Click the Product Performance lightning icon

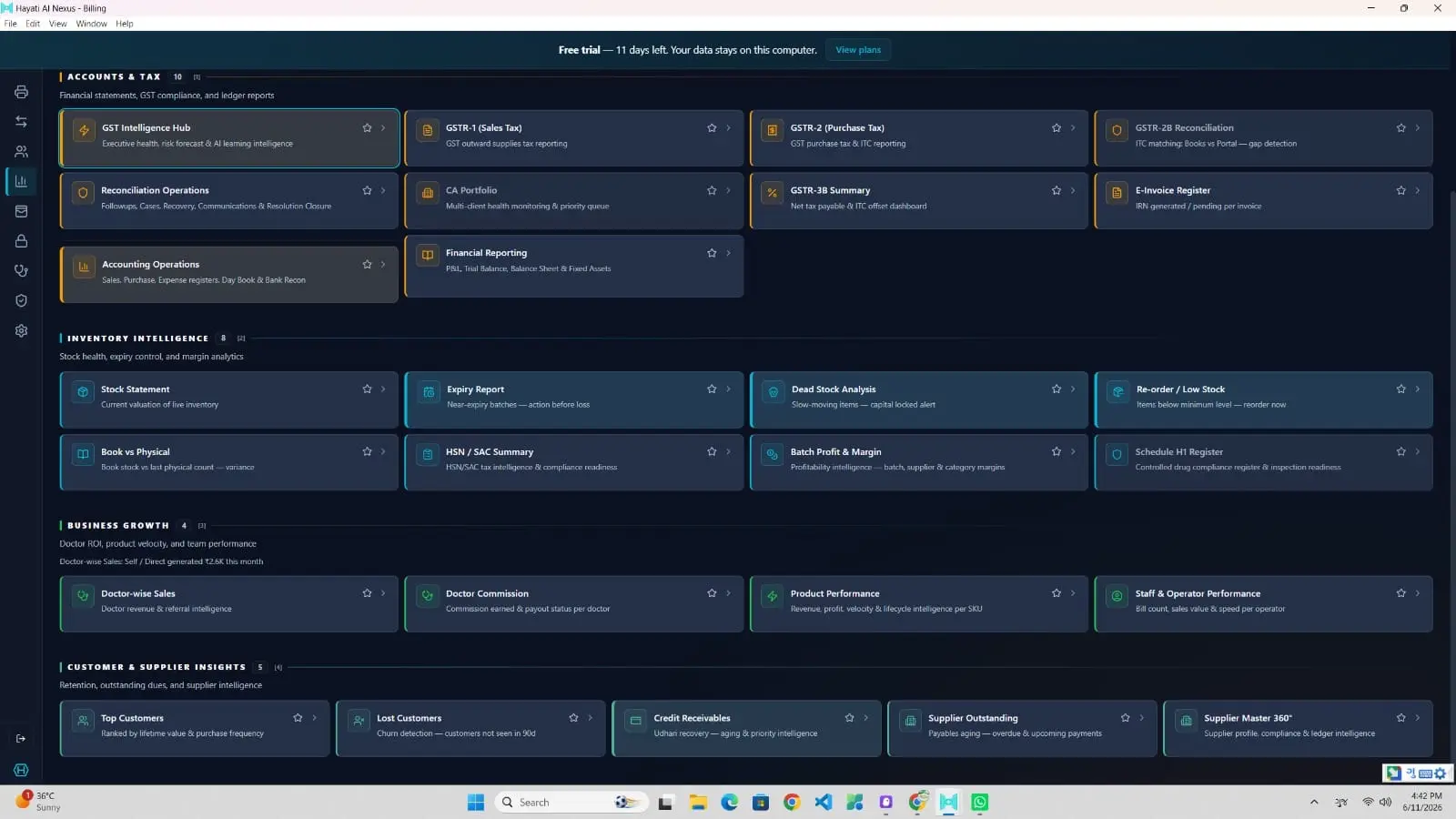click(x=772, y=596)
